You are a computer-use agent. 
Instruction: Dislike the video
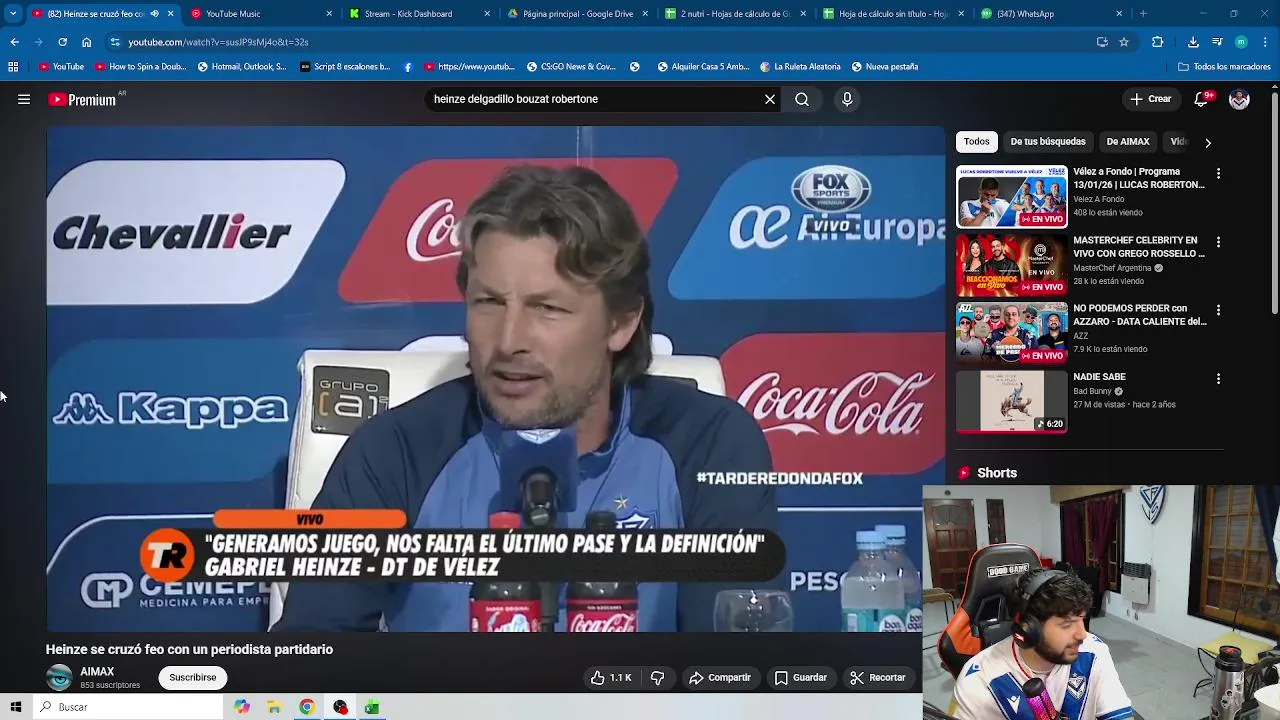pyautogui.click(x=658, y=677)
